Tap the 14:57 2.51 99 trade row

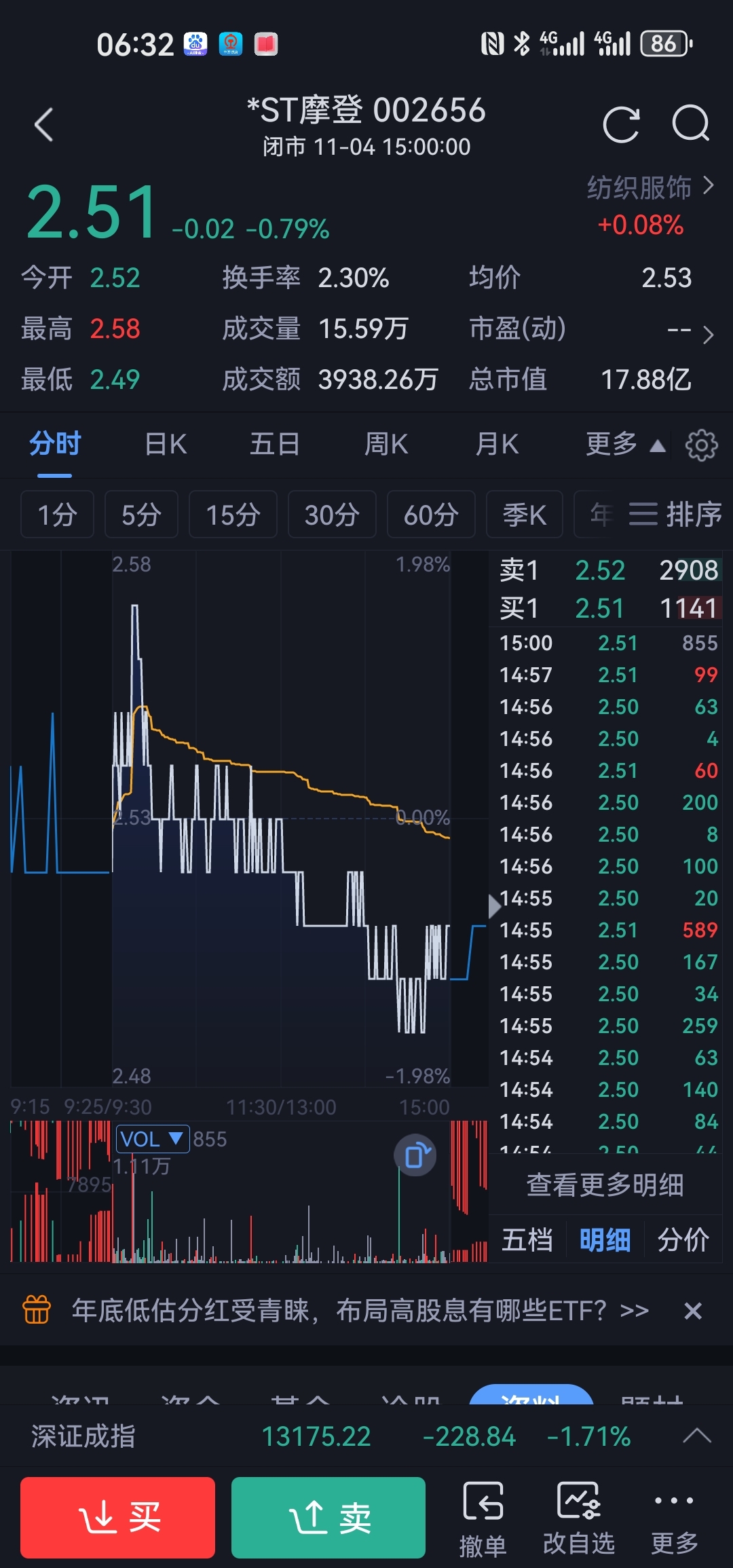[x=608, y=675]
